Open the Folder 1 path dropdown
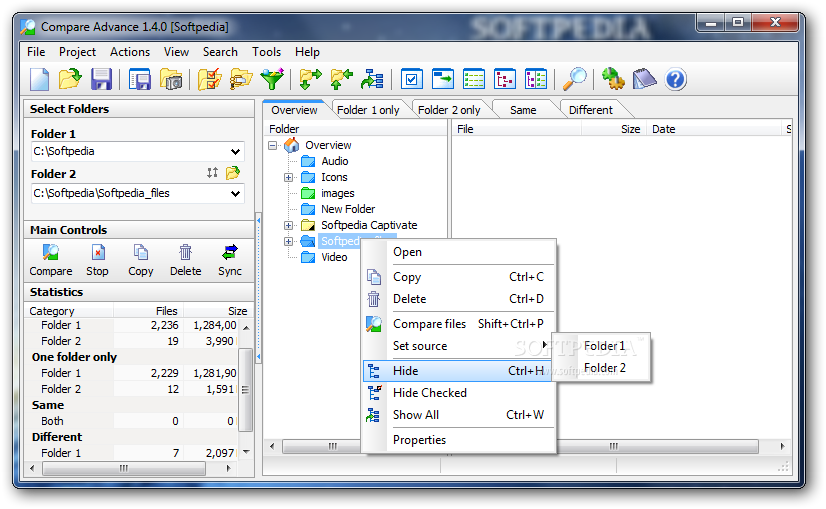This screenshot has height=509, width=826. (x=235, y=152)
